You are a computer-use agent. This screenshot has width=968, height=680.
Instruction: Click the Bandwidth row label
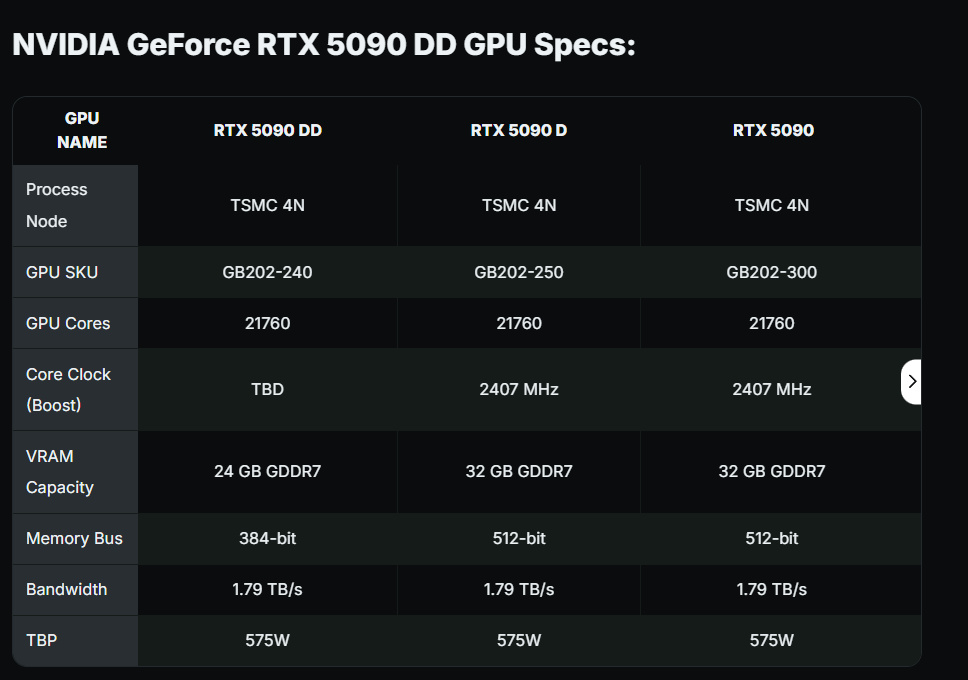pyautogui.click(x=66, y=589)
